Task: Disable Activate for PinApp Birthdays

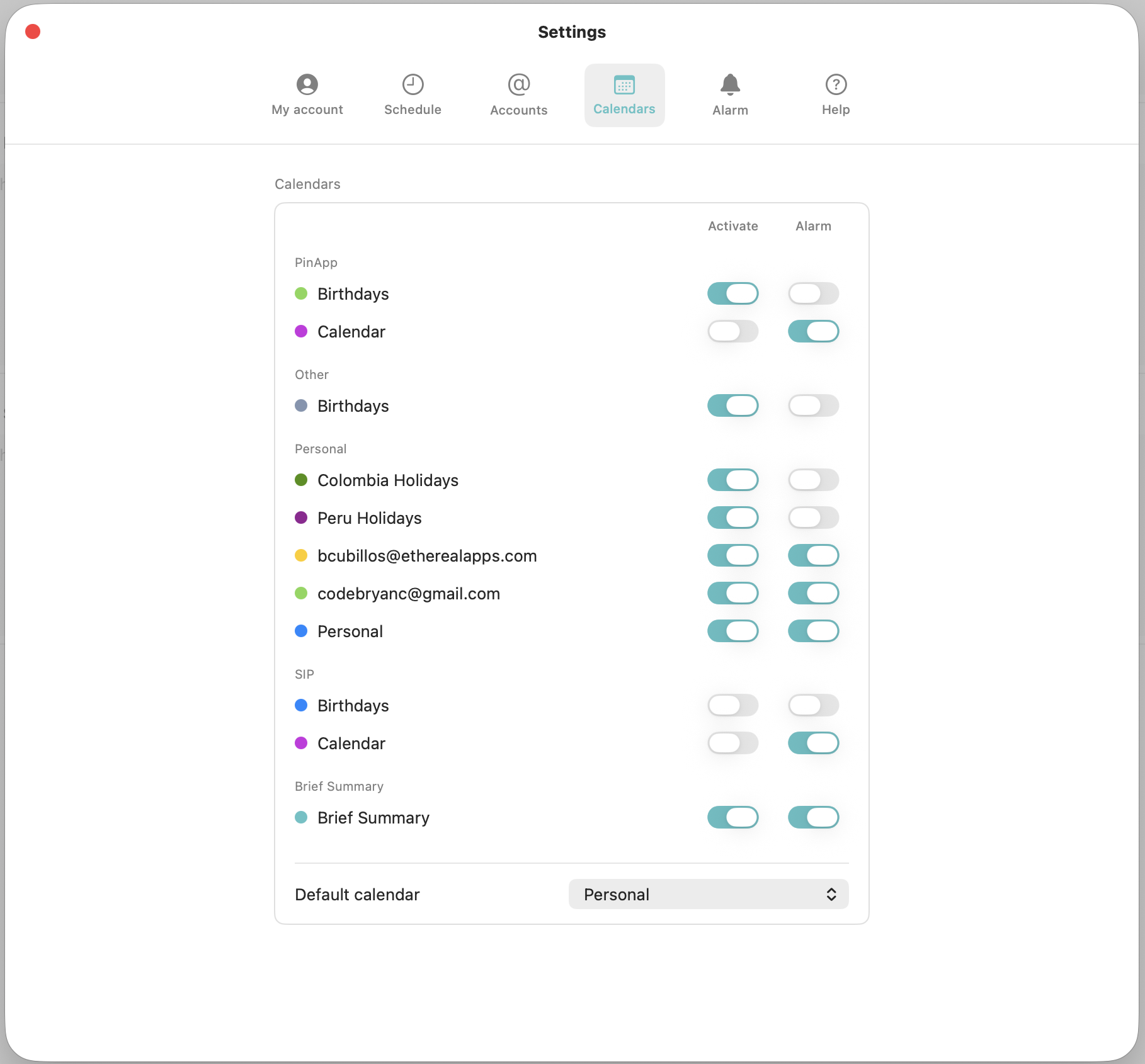Action: point(733,293)
